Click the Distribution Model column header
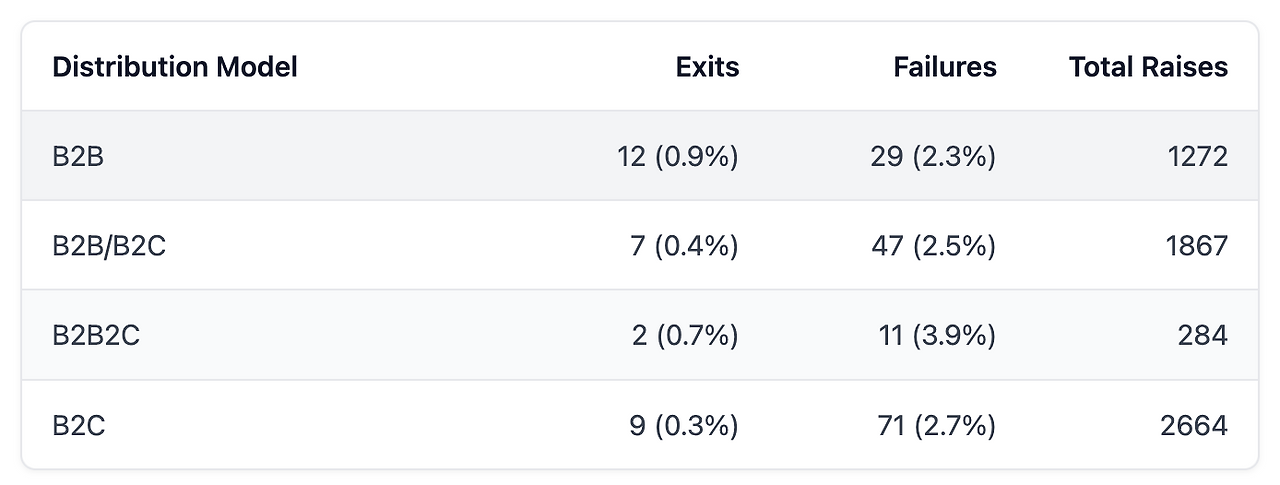 tap(175, 67)
